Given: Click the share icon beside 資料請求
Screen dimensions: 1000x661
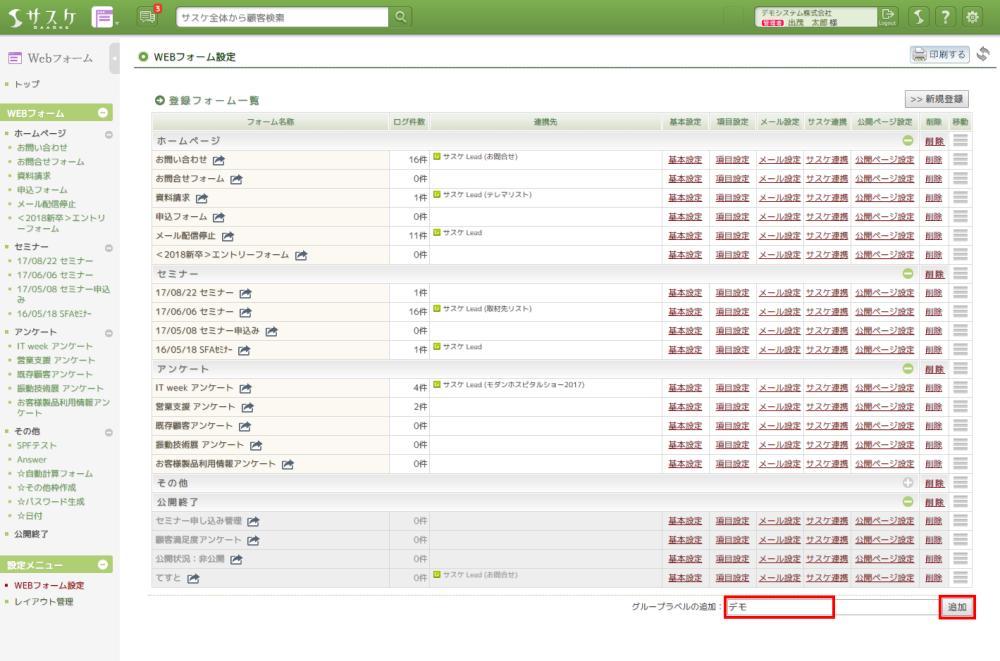Looking at the screenshot, I should tap(201, 198).
